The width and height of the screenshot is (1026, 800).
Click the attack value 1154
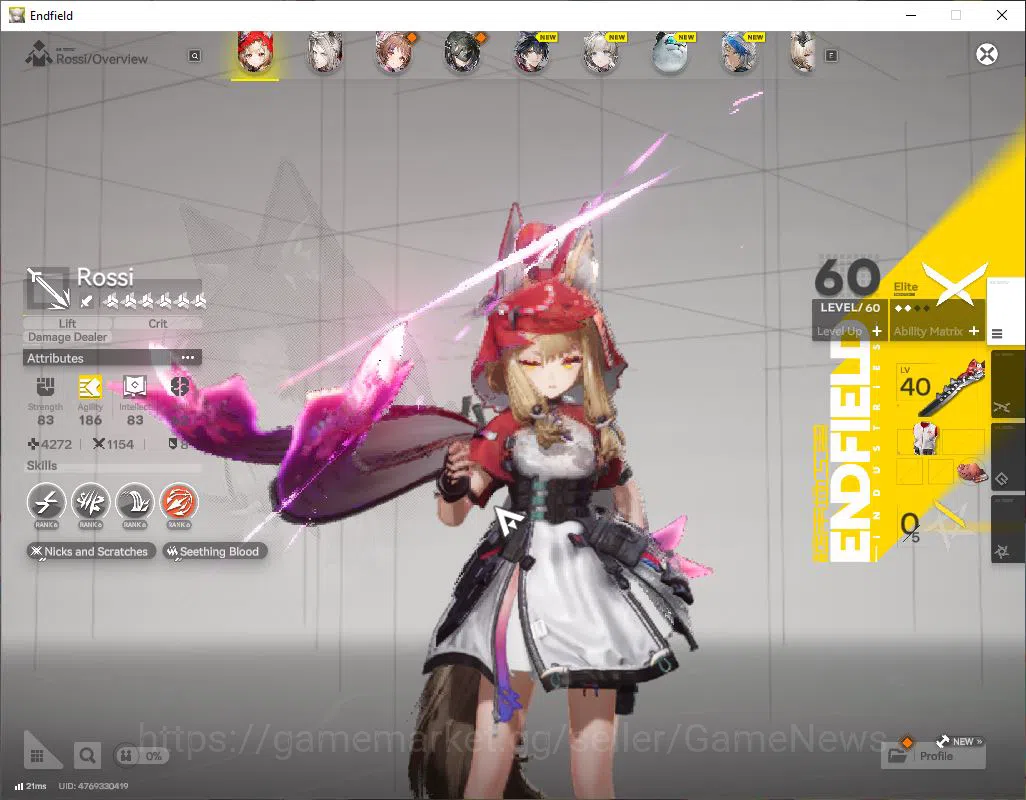120,444
